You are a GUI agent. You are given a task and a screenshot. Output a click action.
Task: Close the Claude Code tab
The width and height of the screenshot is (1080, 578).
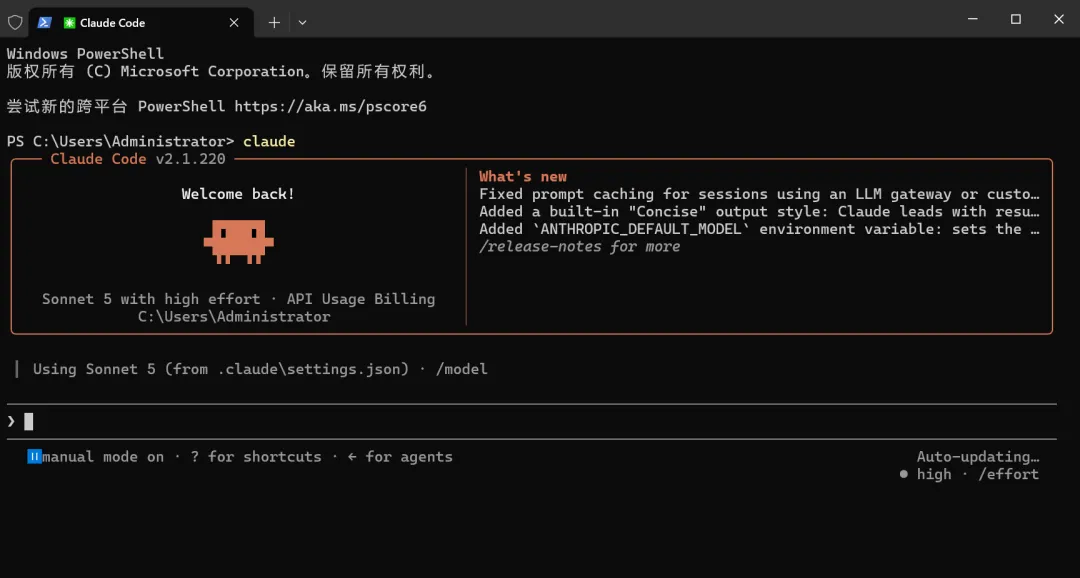click(234, 23)
